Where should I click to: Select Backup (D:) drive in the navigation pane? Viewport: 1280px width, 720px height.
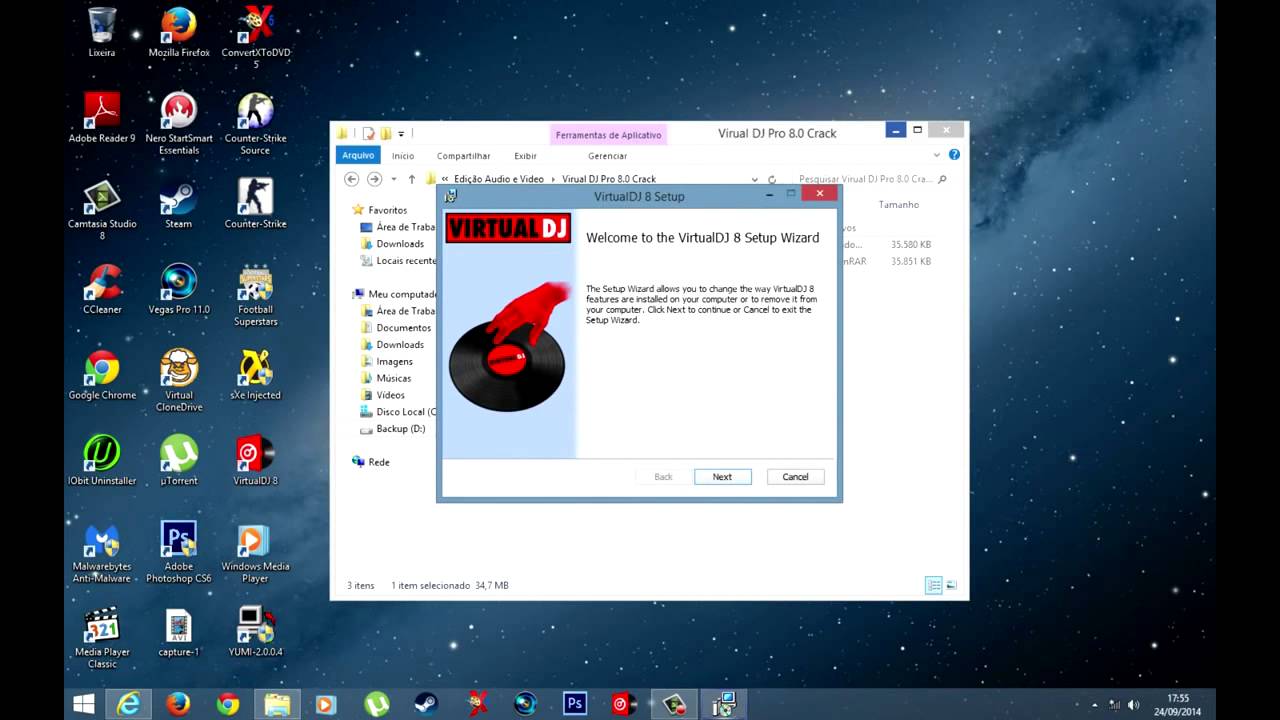pos(400,429)
